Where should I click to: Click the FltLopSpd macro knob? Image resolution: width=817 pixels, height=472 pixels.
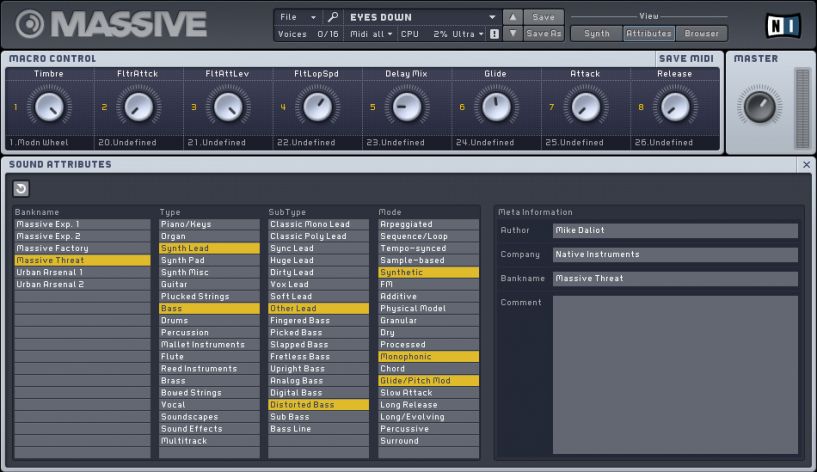(x=317, y=107)
